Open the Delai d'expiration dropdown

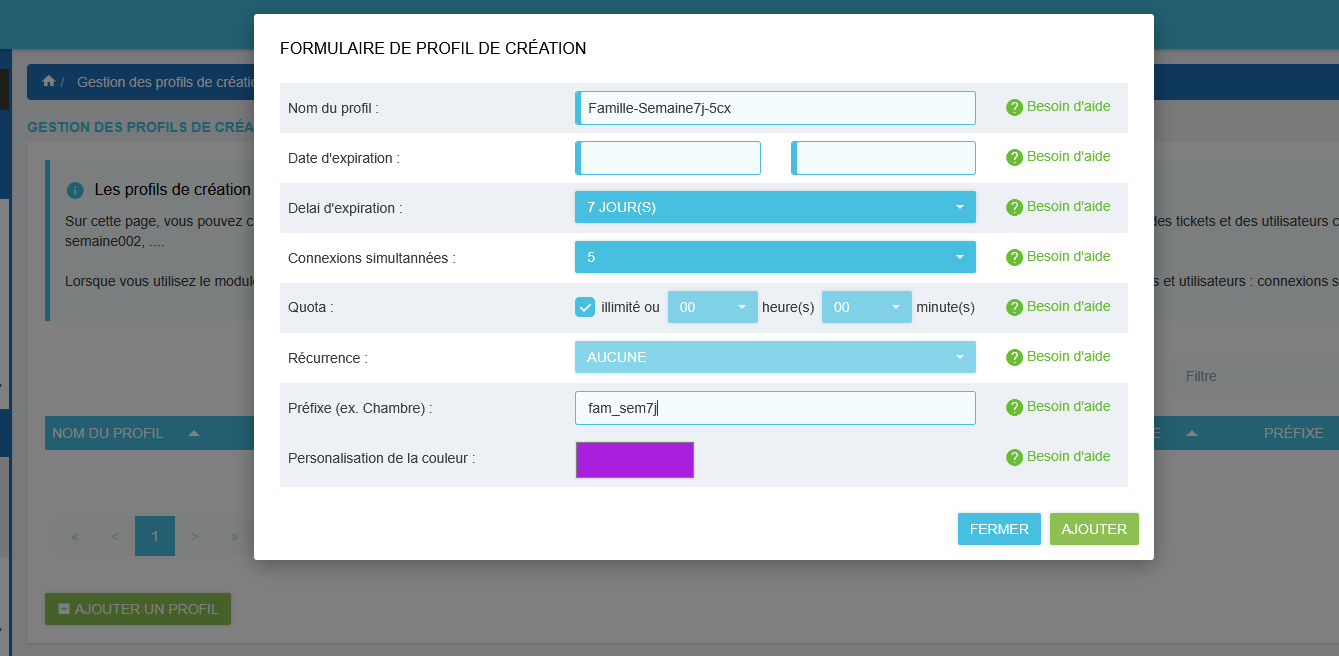[775, 207]
